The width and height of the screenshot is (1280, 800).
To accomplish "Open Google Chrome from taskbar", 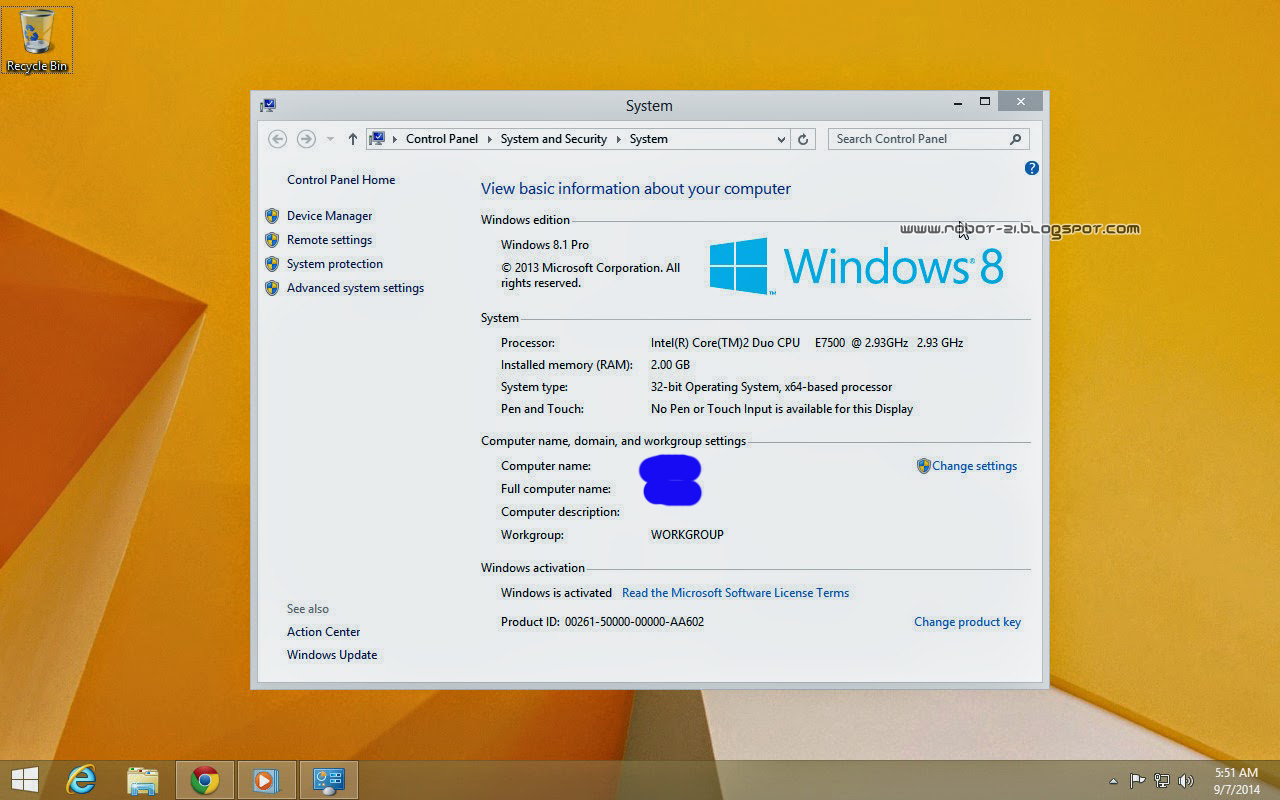I will tap(205, 780).
